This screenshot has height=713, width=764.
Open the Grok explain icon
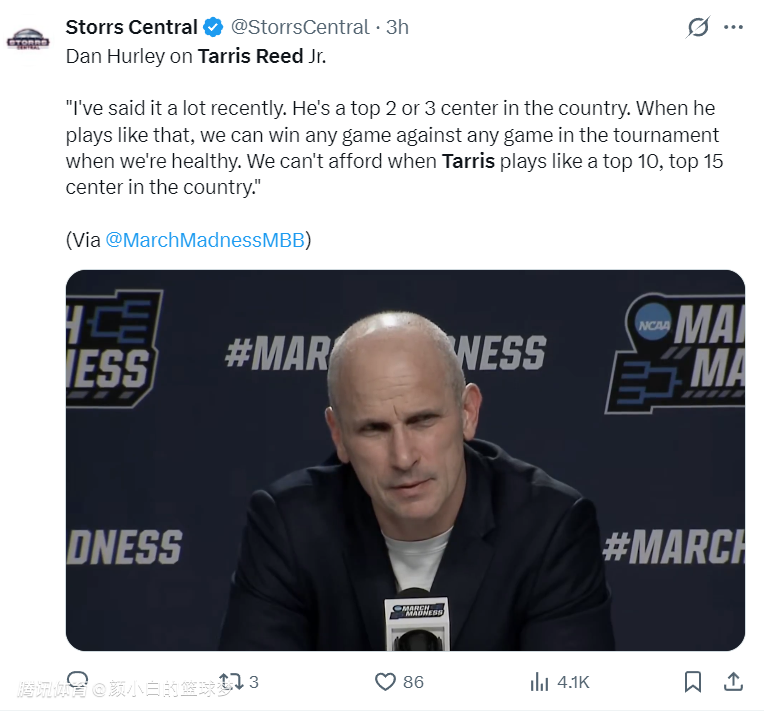click(x=698, y=28)
